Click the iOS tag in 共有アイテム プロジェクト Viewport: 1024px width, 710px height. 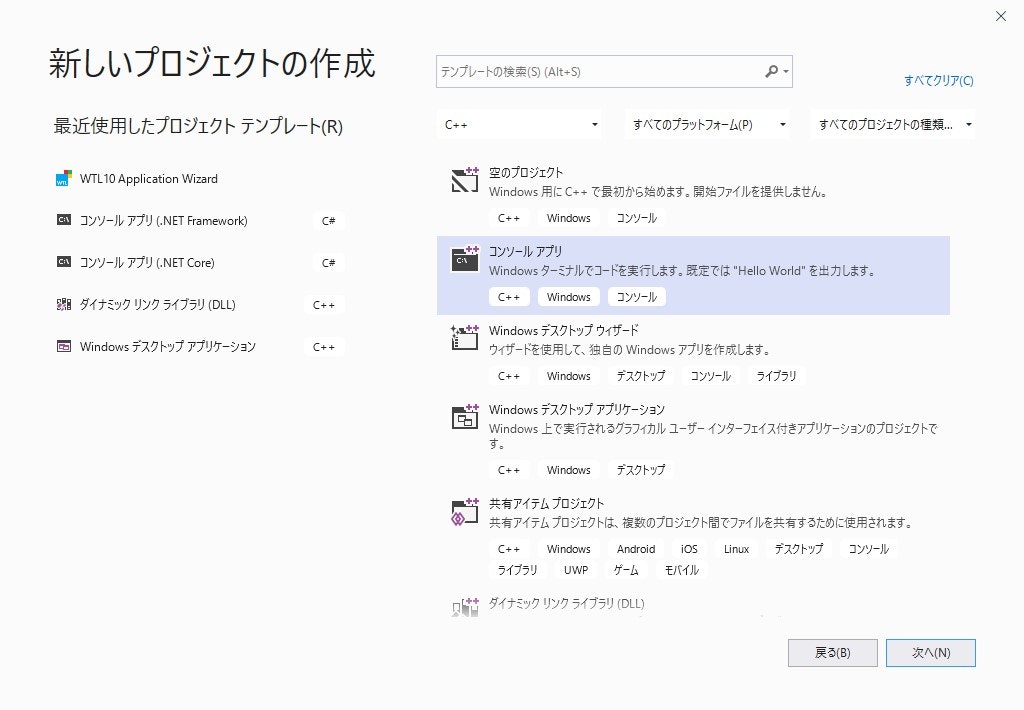pos(689,549)
